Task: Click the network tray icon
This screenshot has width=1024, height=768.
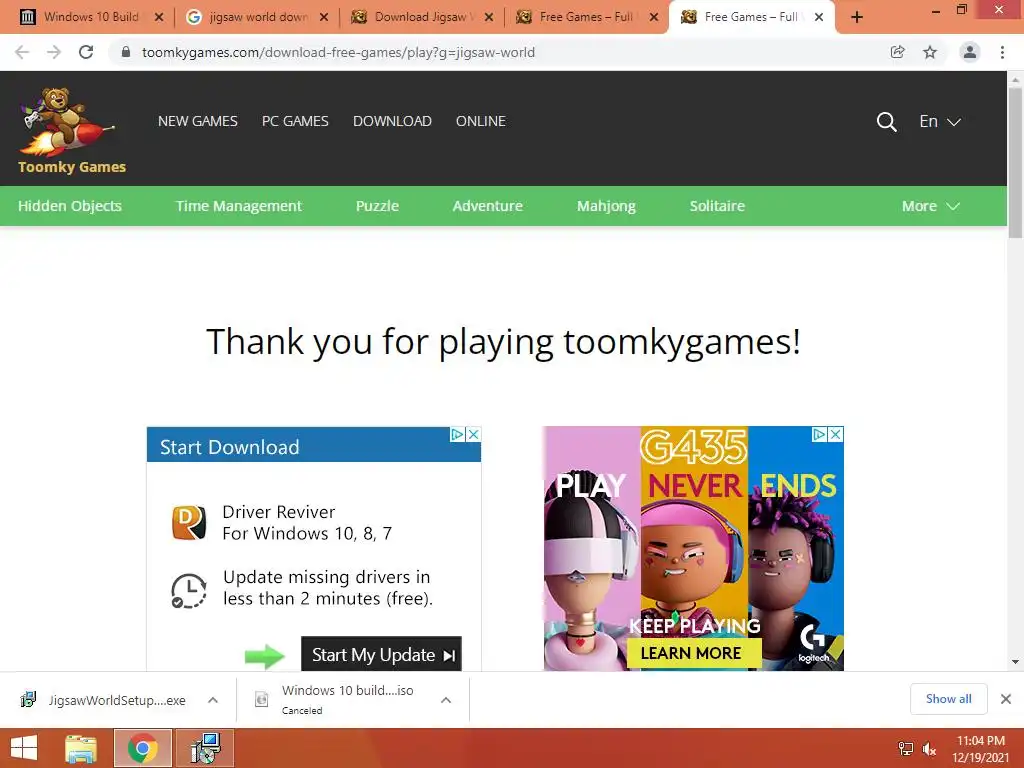Action: tap(906, 749)
